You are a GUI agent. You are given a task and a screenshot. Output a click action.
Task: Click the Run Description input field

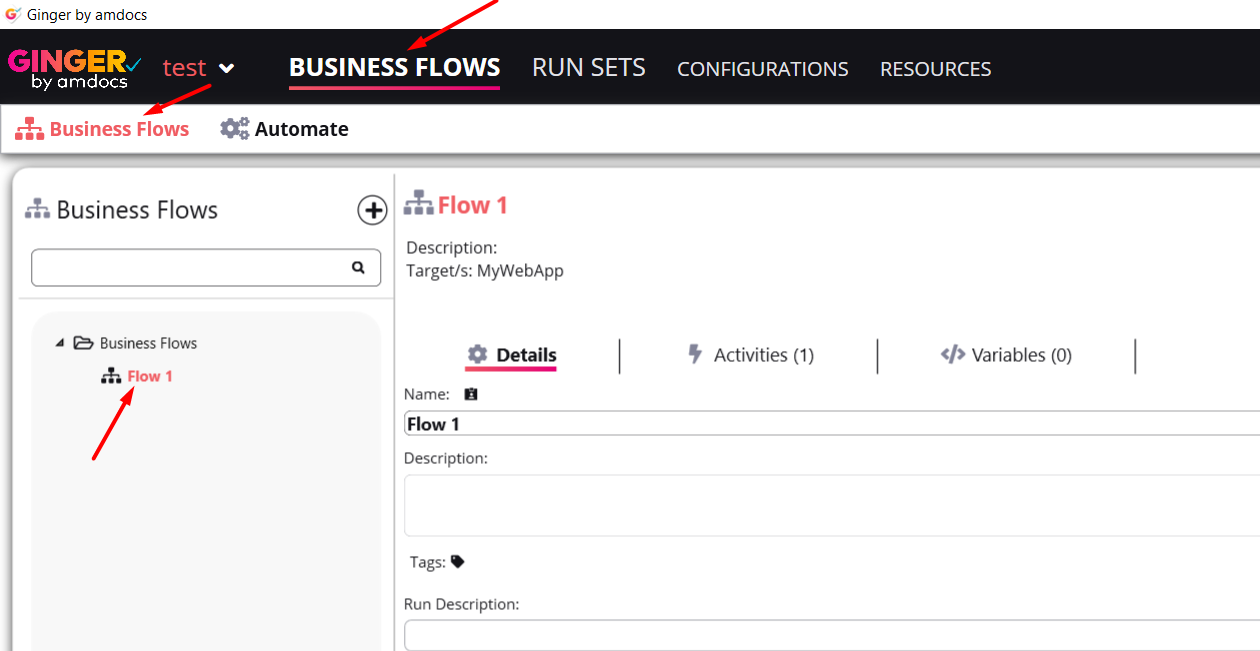click(830, 635)
